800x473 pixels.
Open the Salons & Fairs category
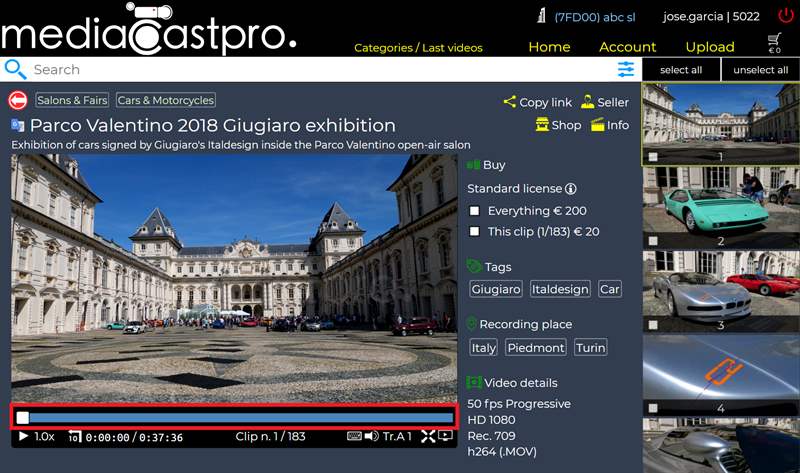click(x=72, y=100)
